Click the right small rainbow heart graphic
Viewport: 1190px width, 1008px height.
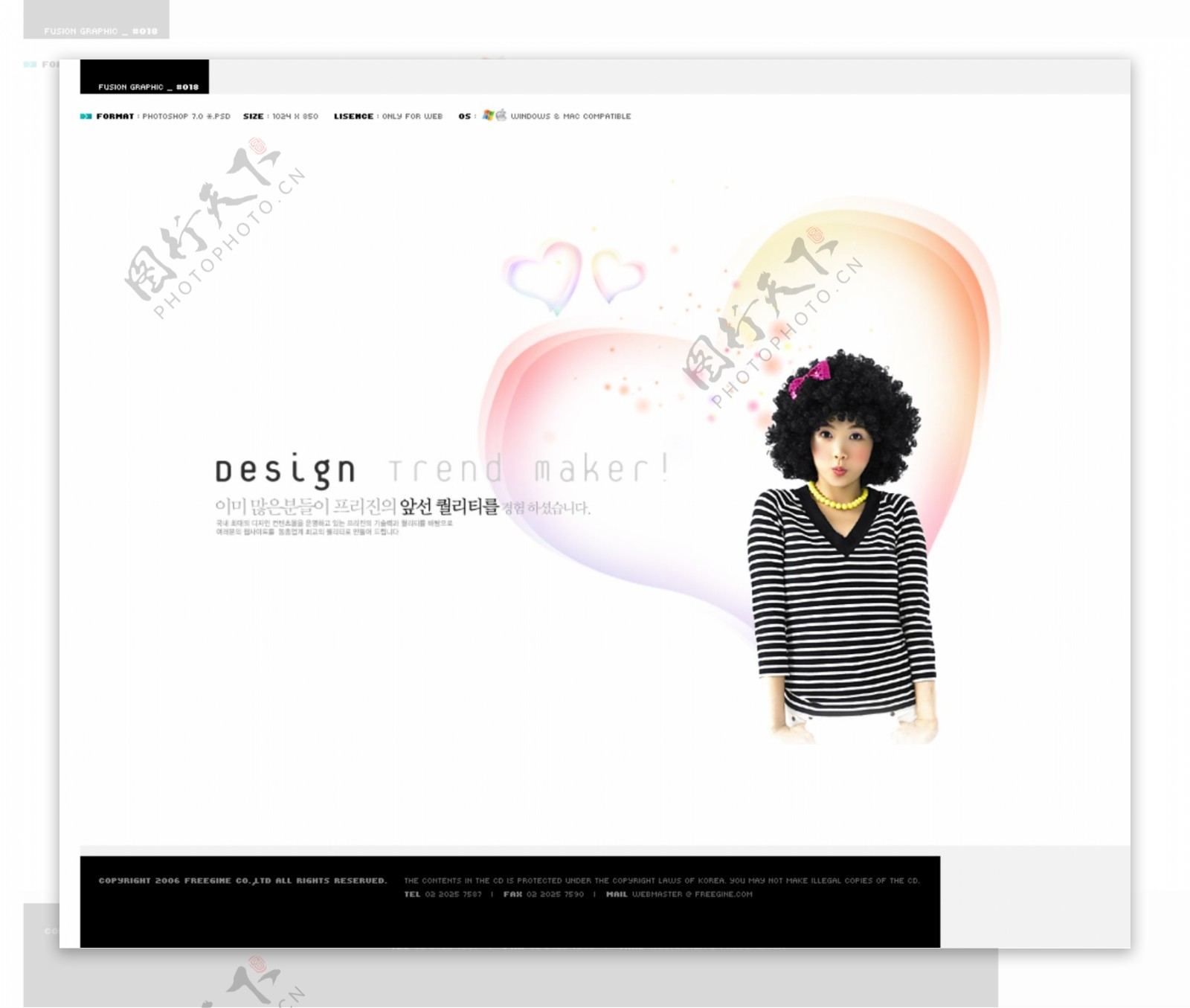coord(617,277)
